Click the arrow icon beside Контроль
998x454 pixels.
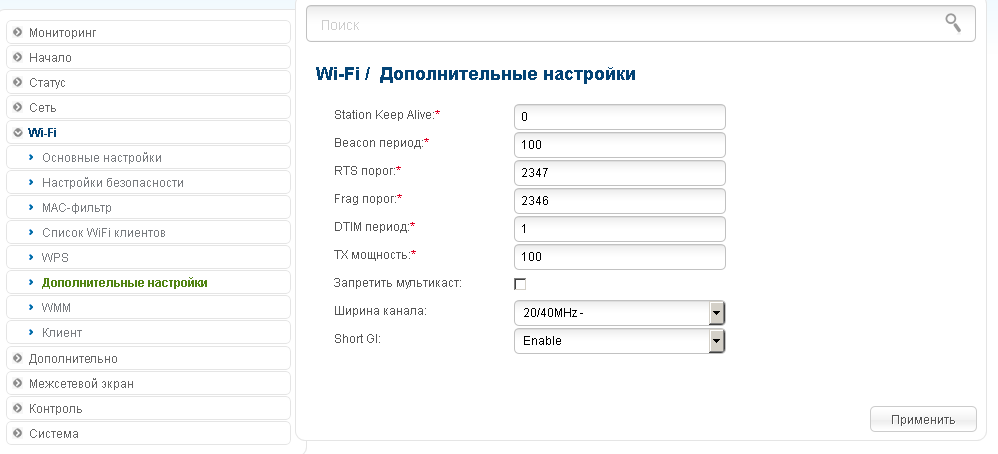click(x=18, y=408)
